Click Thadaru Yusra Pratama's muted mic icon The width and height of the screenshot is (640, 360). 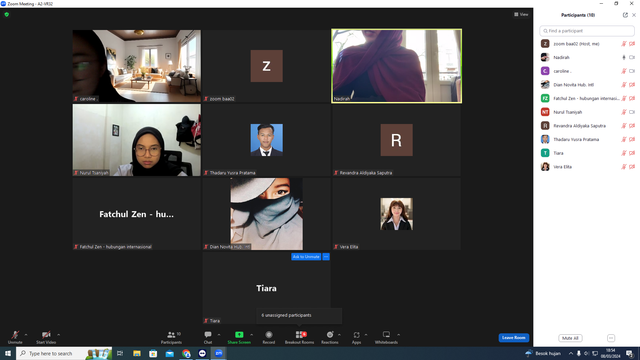click(x=624, y=139)
